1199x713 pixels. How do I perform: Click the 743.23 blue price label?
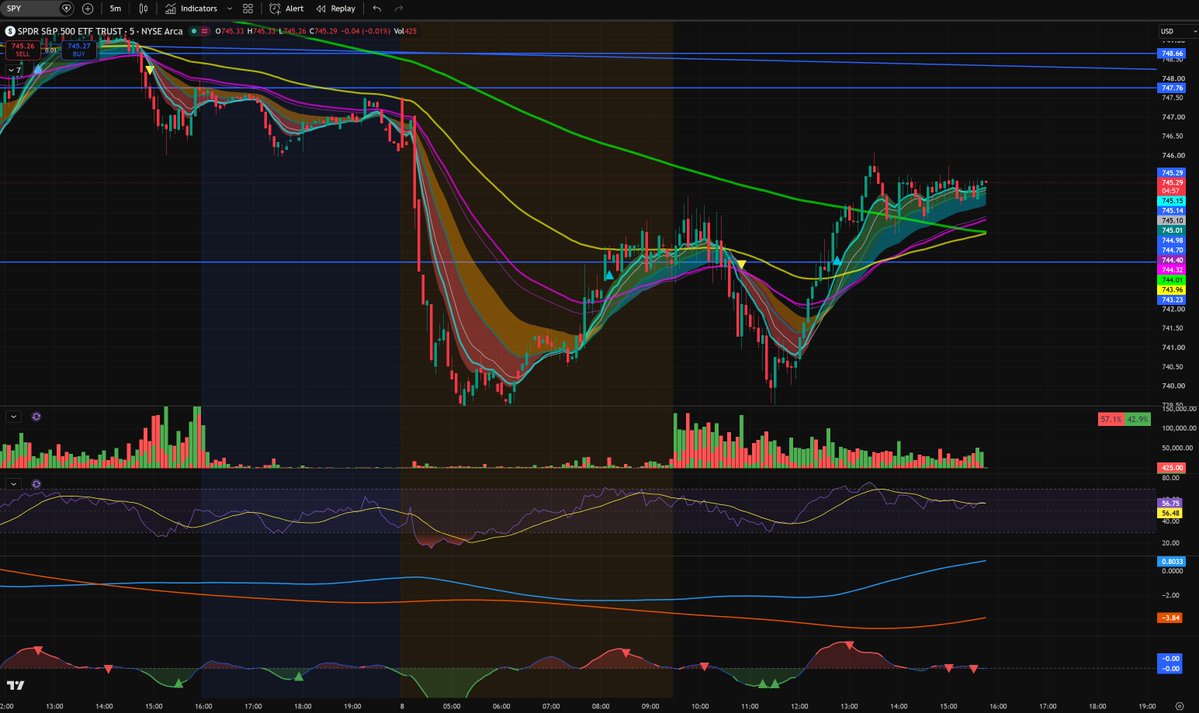pos(1171,300)
